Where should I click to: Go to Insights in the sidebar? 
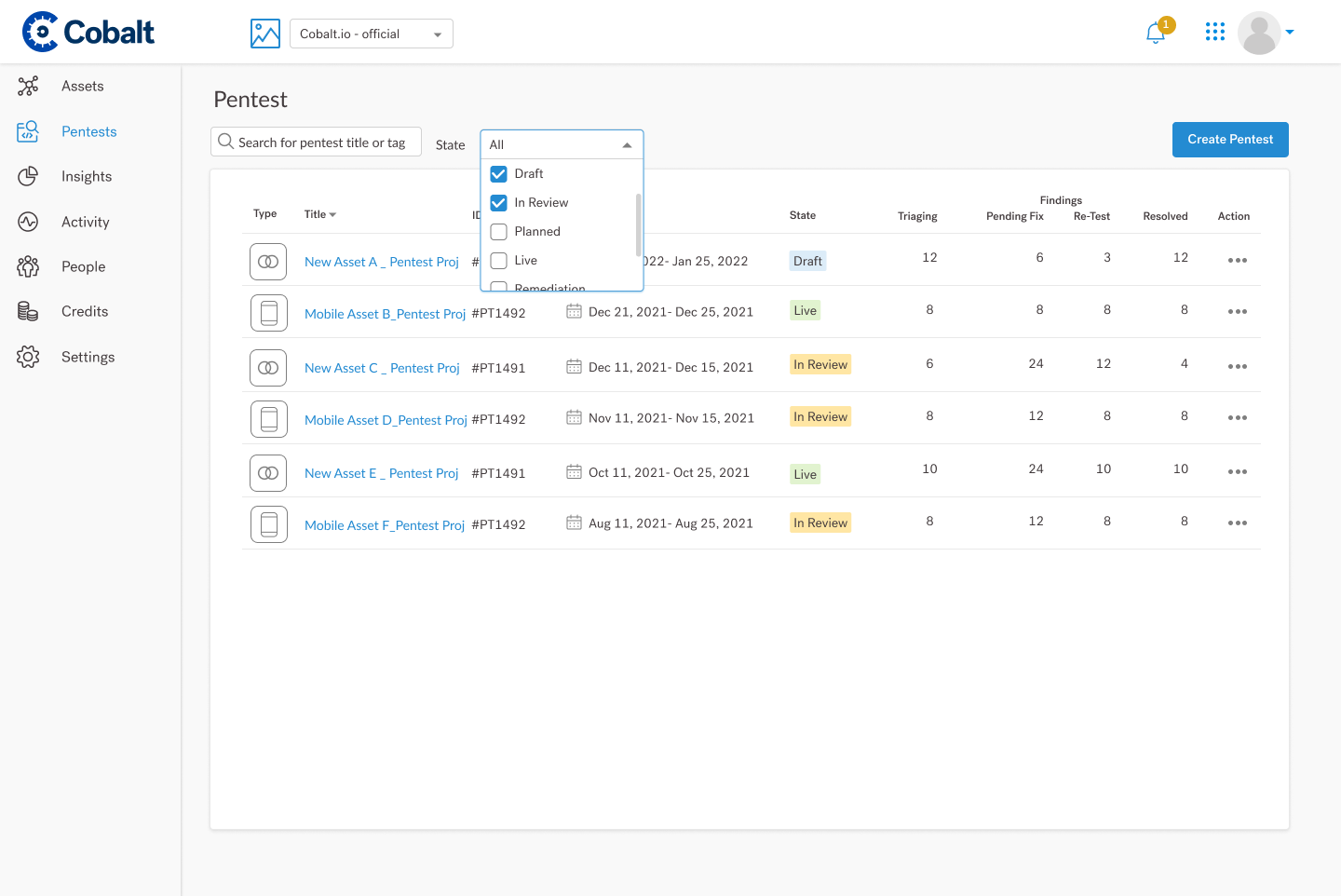coord(87,176)
